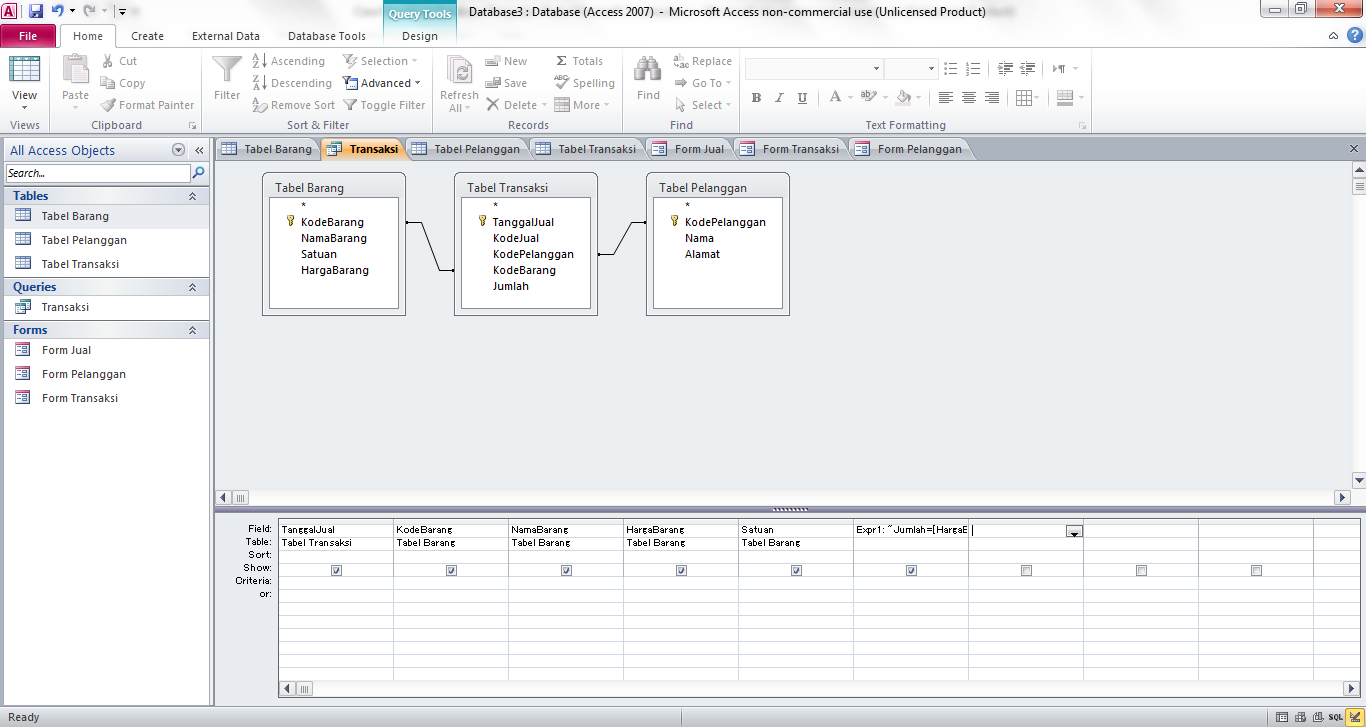This screenshot has width=1366, height=727.
Task: Open the font size combo box
Action: point(911,69)
